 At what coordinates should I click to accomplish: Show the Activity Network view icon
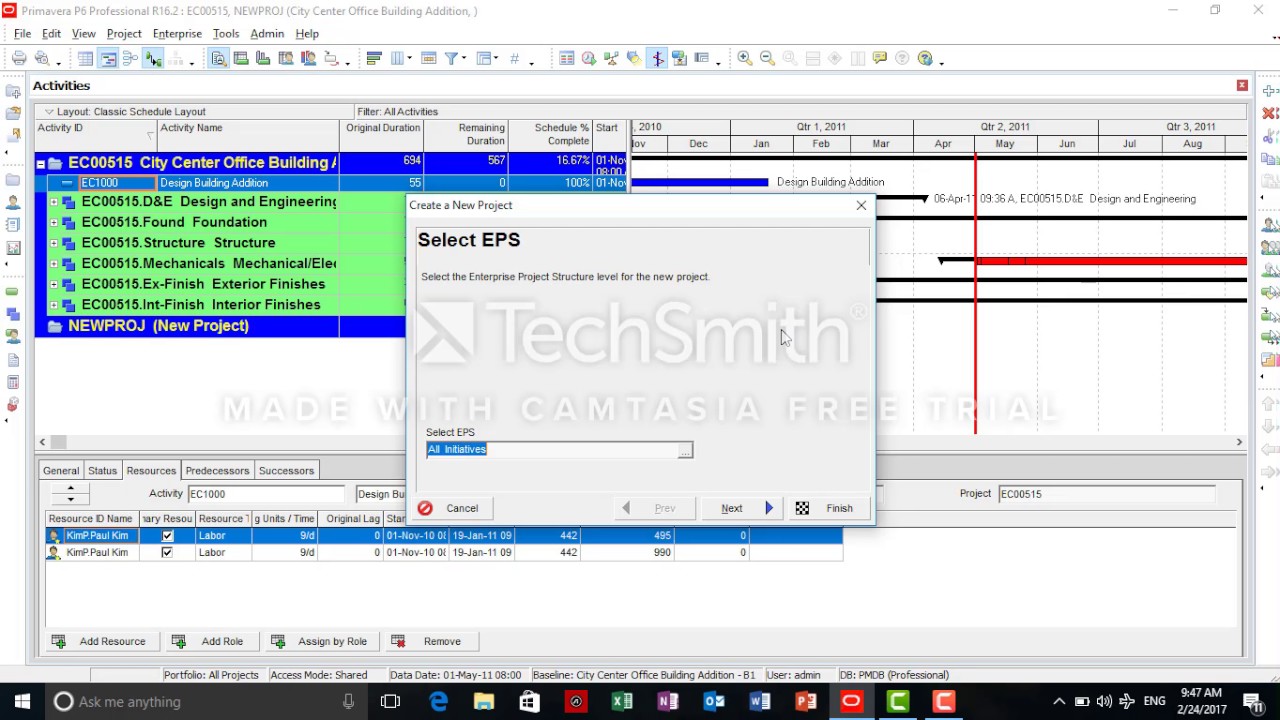130,58
